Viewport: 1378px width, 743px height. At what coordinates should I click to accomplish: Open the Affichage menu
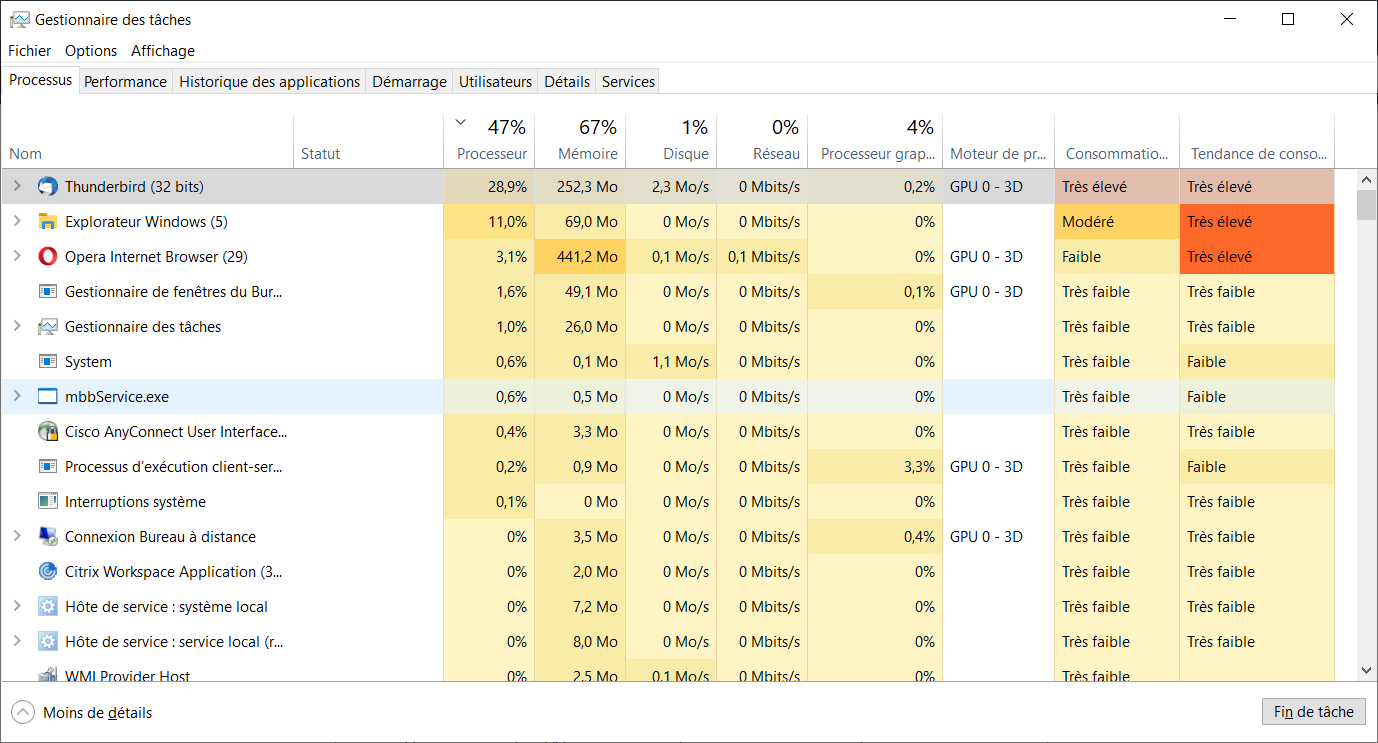(163, 51)
